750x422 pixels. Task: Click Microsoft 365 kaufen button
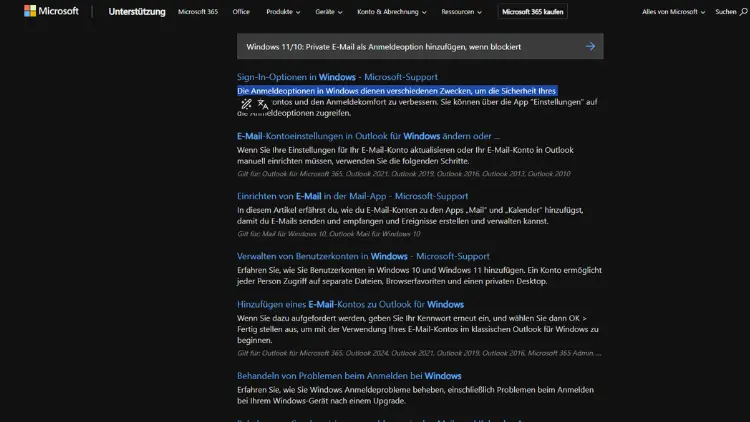click(532, 11)
